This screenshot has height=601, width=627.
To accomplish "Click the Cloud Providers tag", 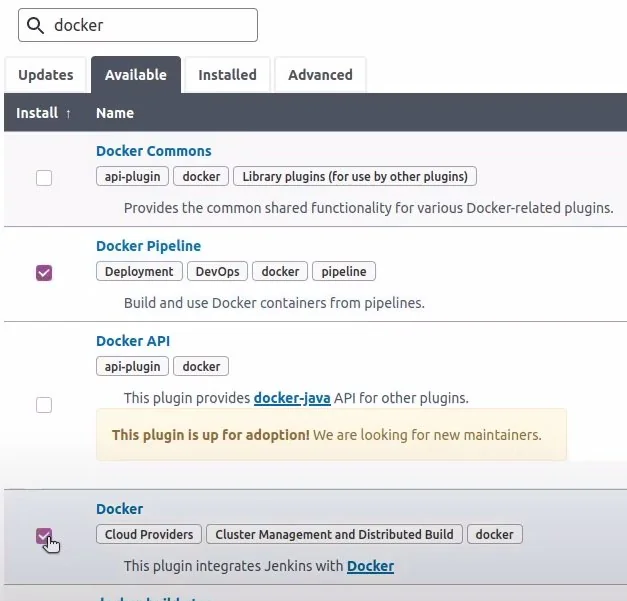I will pos(149,534).
